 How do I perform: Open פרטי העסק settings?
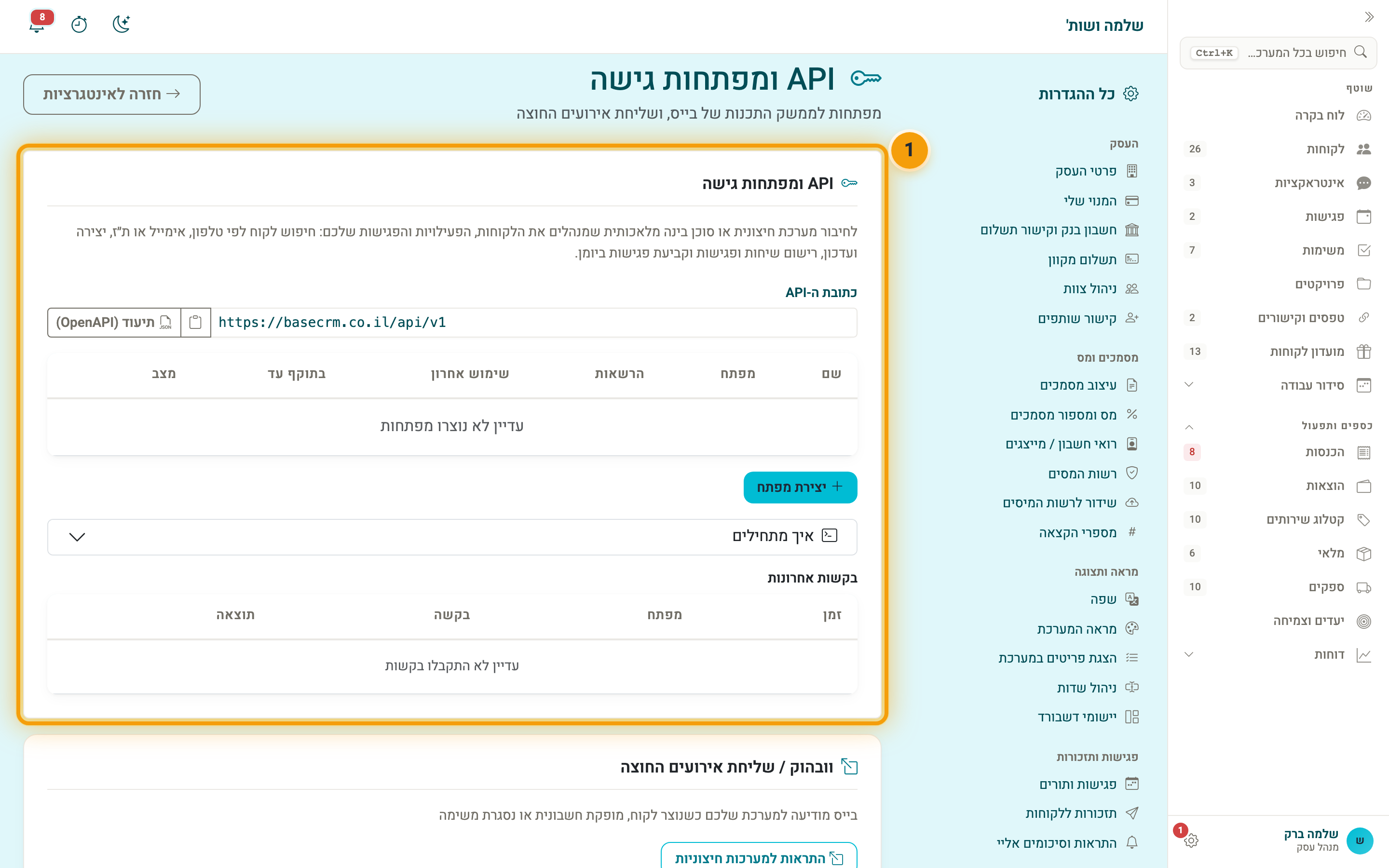point(1096,171)
